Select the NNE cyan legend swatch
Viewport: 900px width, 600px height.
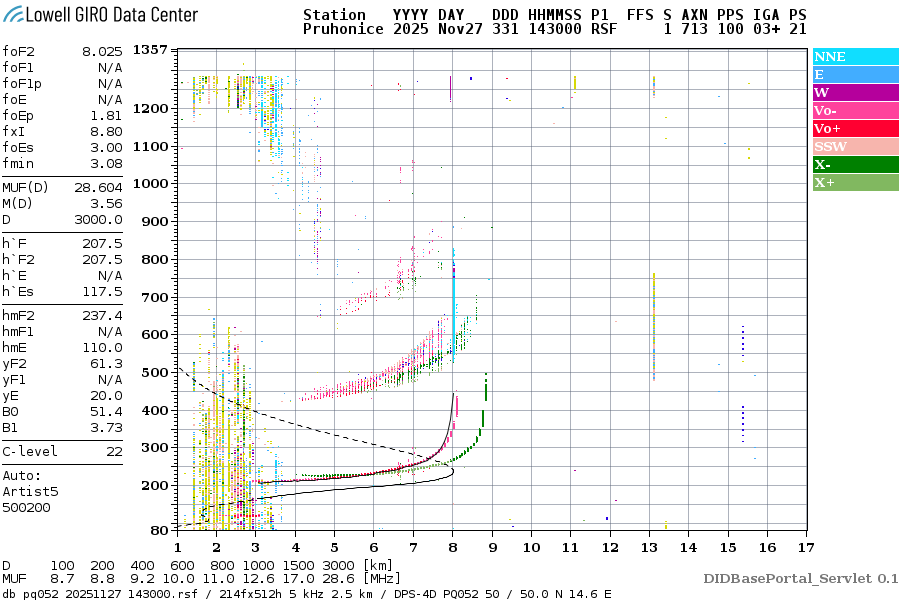click(855, 57)
